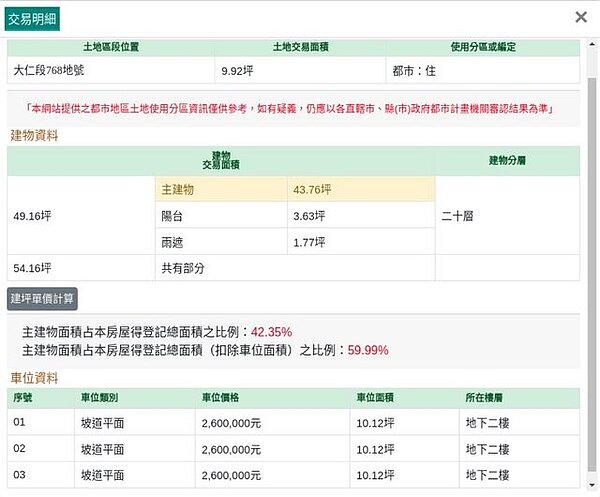The height and width of the screenshot is (497, 600).
Task: Select the 交易明細 title tab
Action: (32, 19)
